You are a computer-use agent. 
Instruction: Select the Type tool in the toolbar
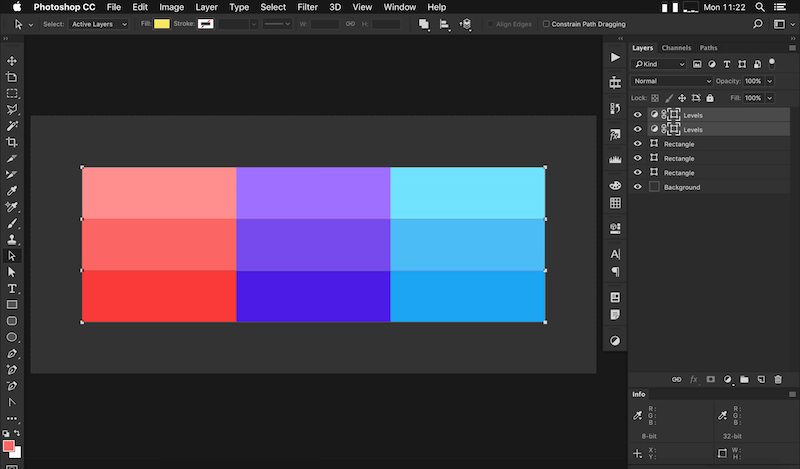[12, 288]
